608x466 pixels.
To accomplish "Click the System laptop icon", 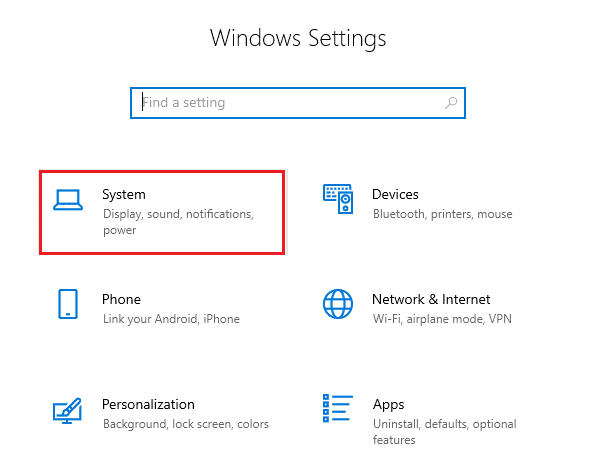I will 68,201.
